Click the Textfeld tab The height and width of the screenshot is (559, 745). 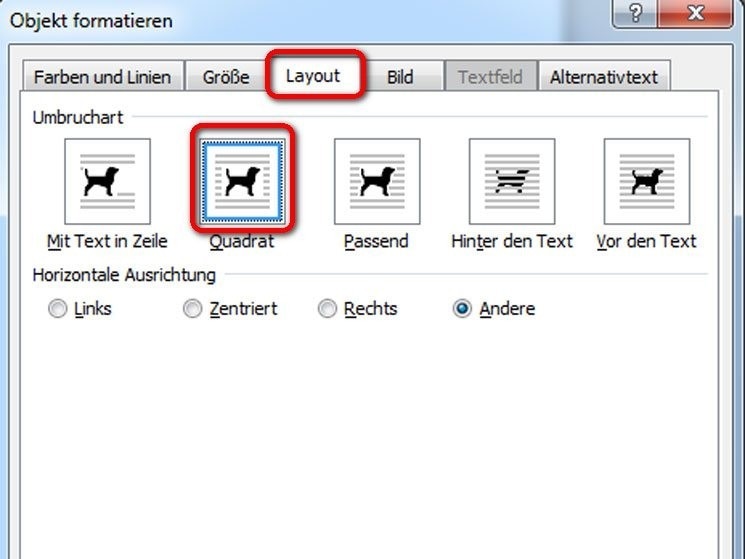click(x=490, y=76)
